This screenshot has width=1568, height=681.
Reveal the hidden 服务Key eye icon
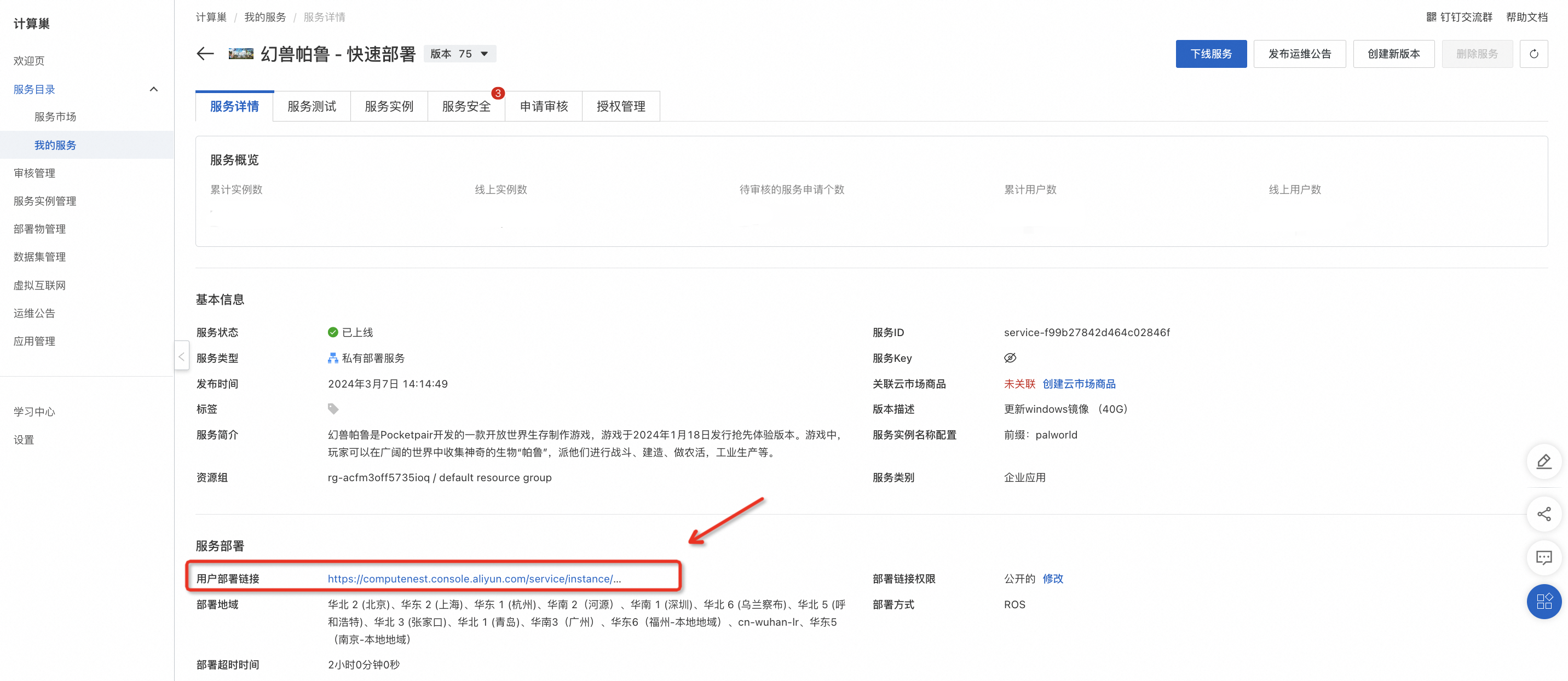(1010, 358)
